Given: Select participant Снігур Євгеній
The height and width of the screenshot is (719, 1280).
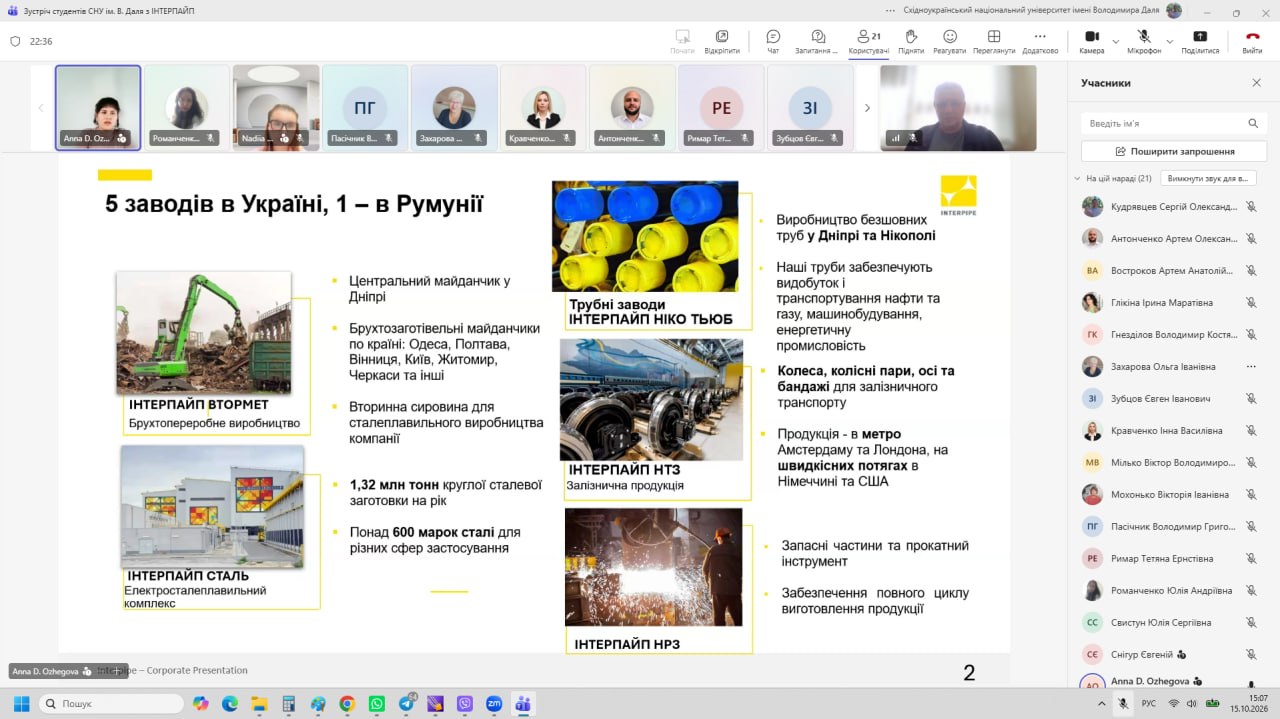Looking at the screenshot, I should click(1170, 655).
